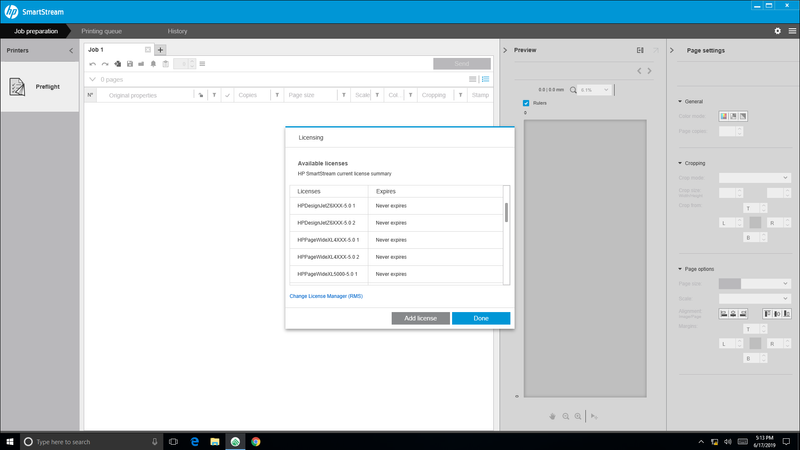
Task: Open the Scale dropdown in Page options
Action: click(x=755, y=298)
